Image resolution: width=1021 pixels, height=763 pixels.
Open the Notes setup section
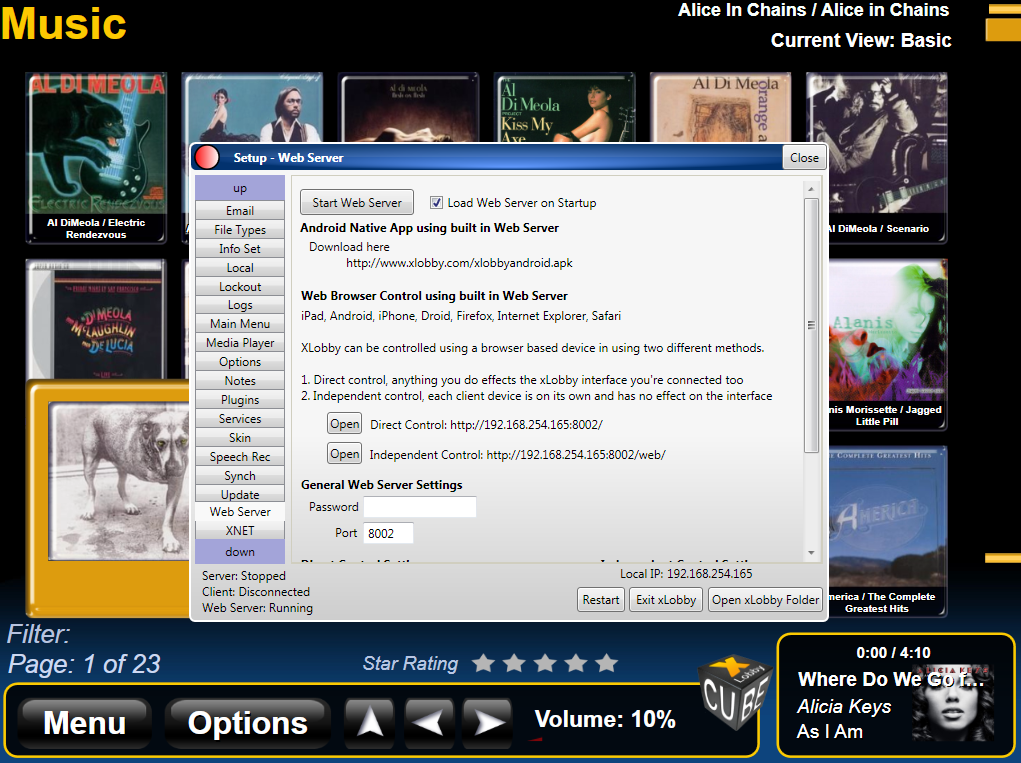[x=240, y=380]
